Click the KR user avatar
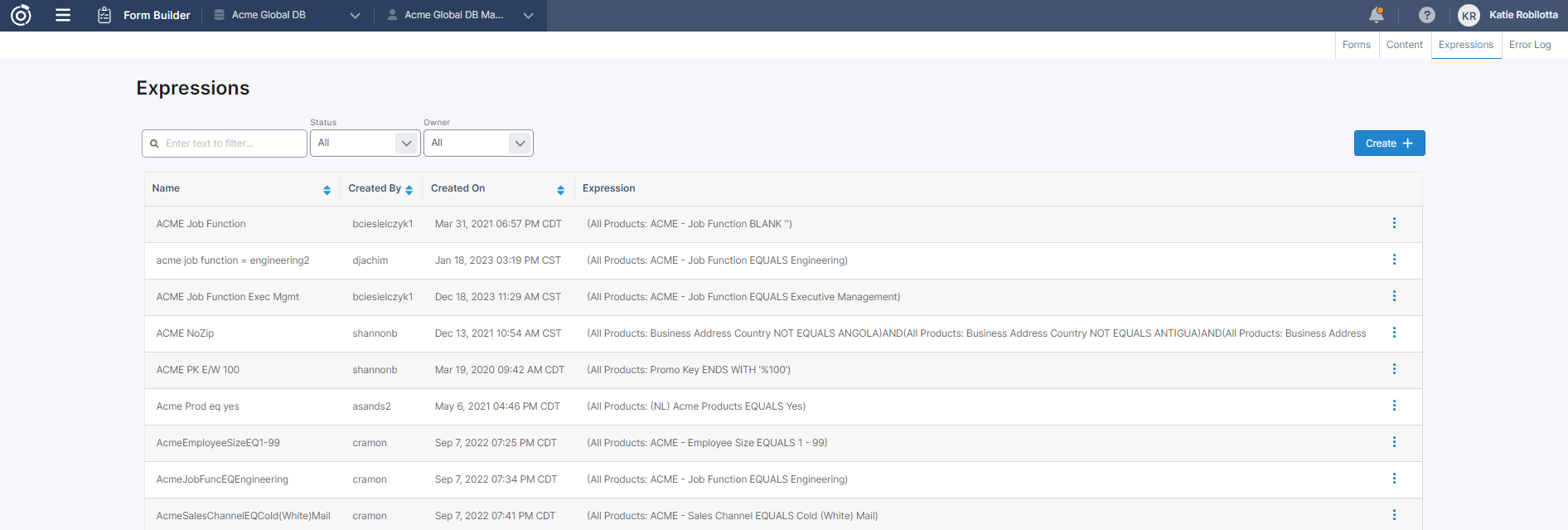Screen dimensions: 1568x530 coord(1469,15)
